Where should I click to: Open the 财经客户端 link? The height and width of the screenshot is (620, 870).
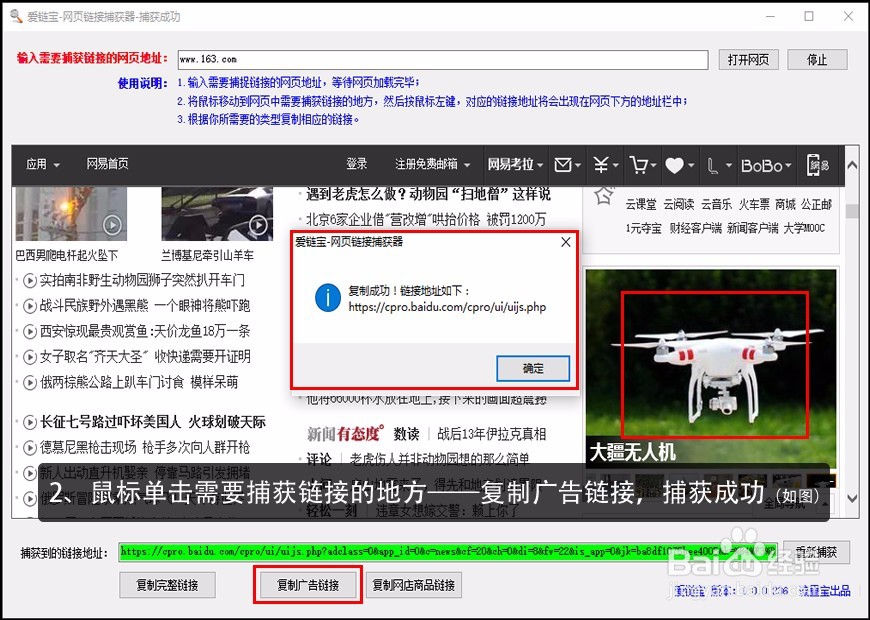[x=696, y=228]
